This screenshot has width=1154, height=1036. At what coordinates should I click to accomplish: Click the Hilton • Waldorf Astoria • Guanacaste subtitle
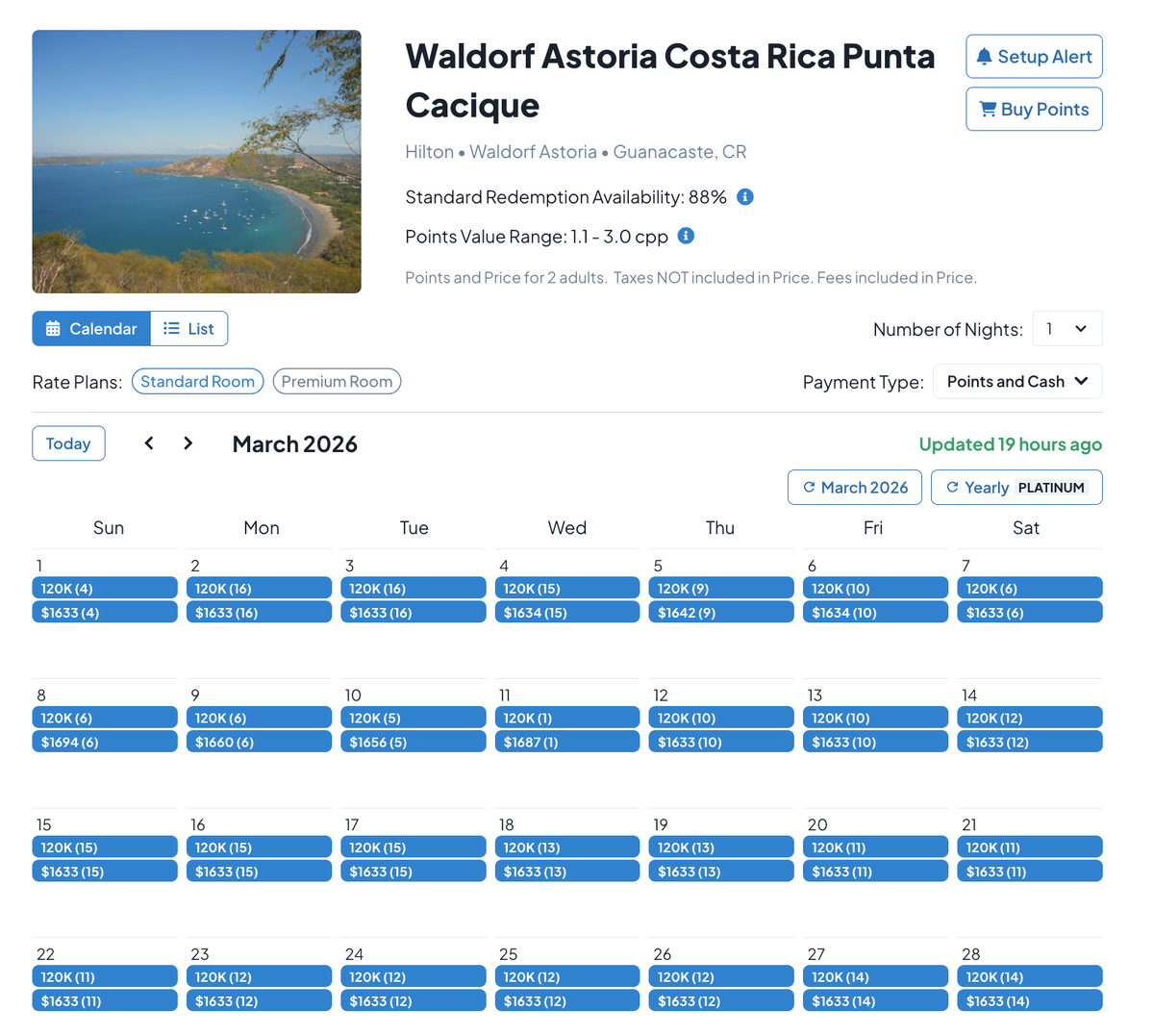[576, 152]
